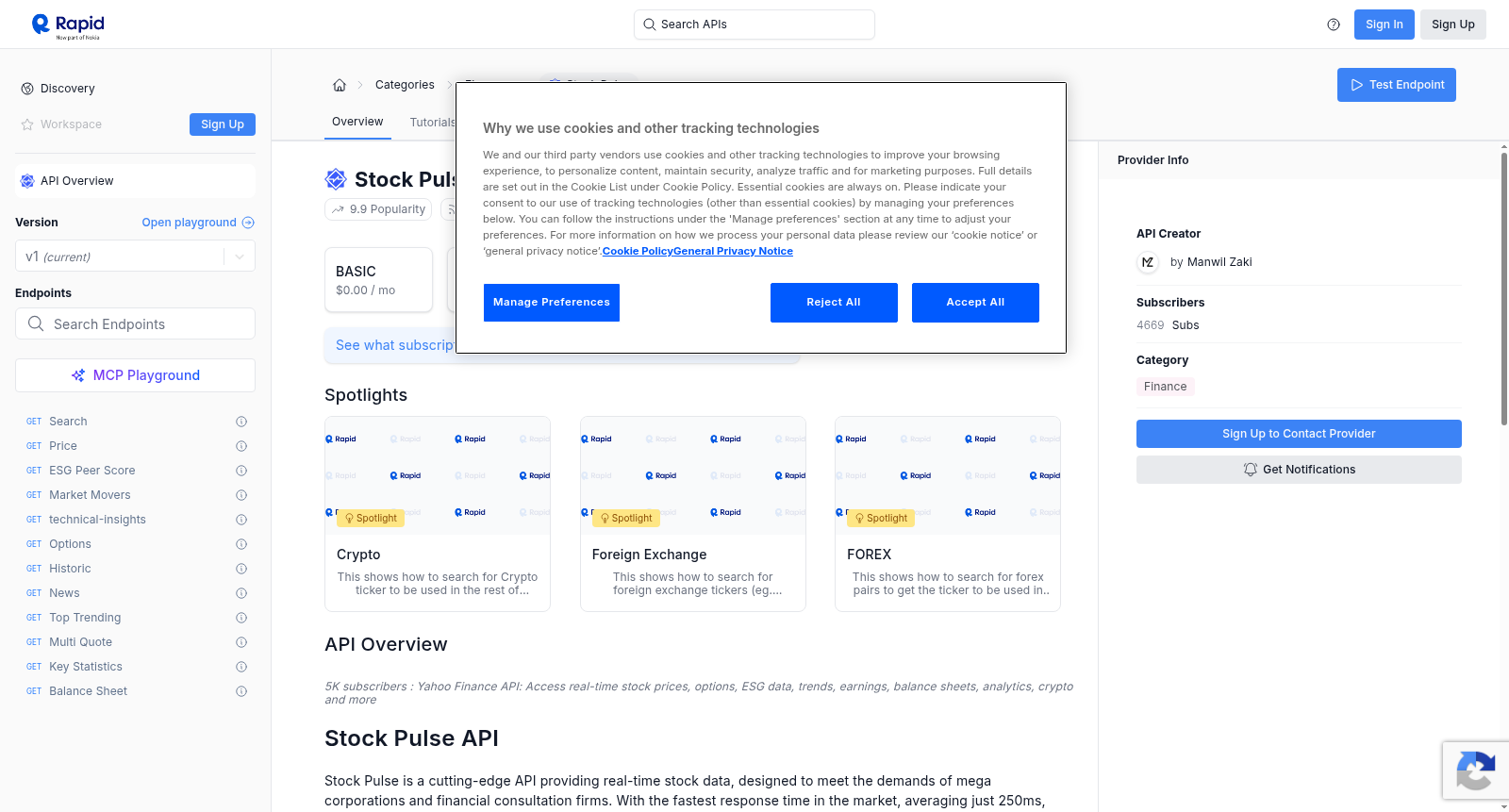This screenshot has height=812, width=1509.
Task: Click the reCAPTCHA badge icon
Action: [1476, 771]
